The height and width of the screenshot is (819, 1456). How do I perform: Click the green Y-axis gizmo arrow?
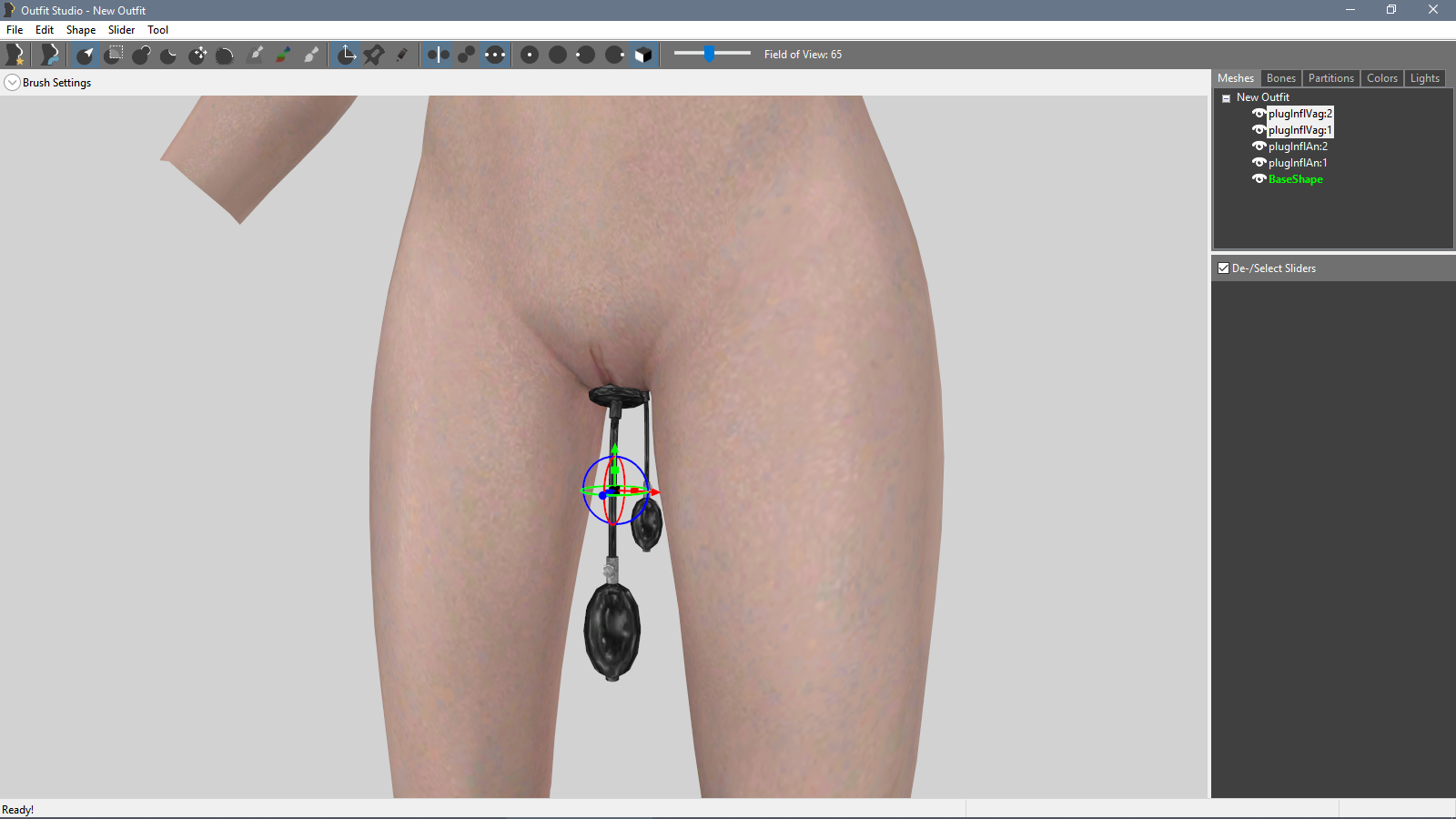pos(614,450)
